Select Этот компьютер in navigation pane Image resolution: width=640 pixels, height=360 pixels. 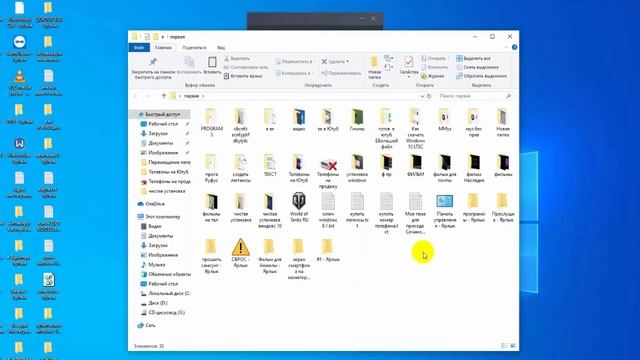[160, 216]
